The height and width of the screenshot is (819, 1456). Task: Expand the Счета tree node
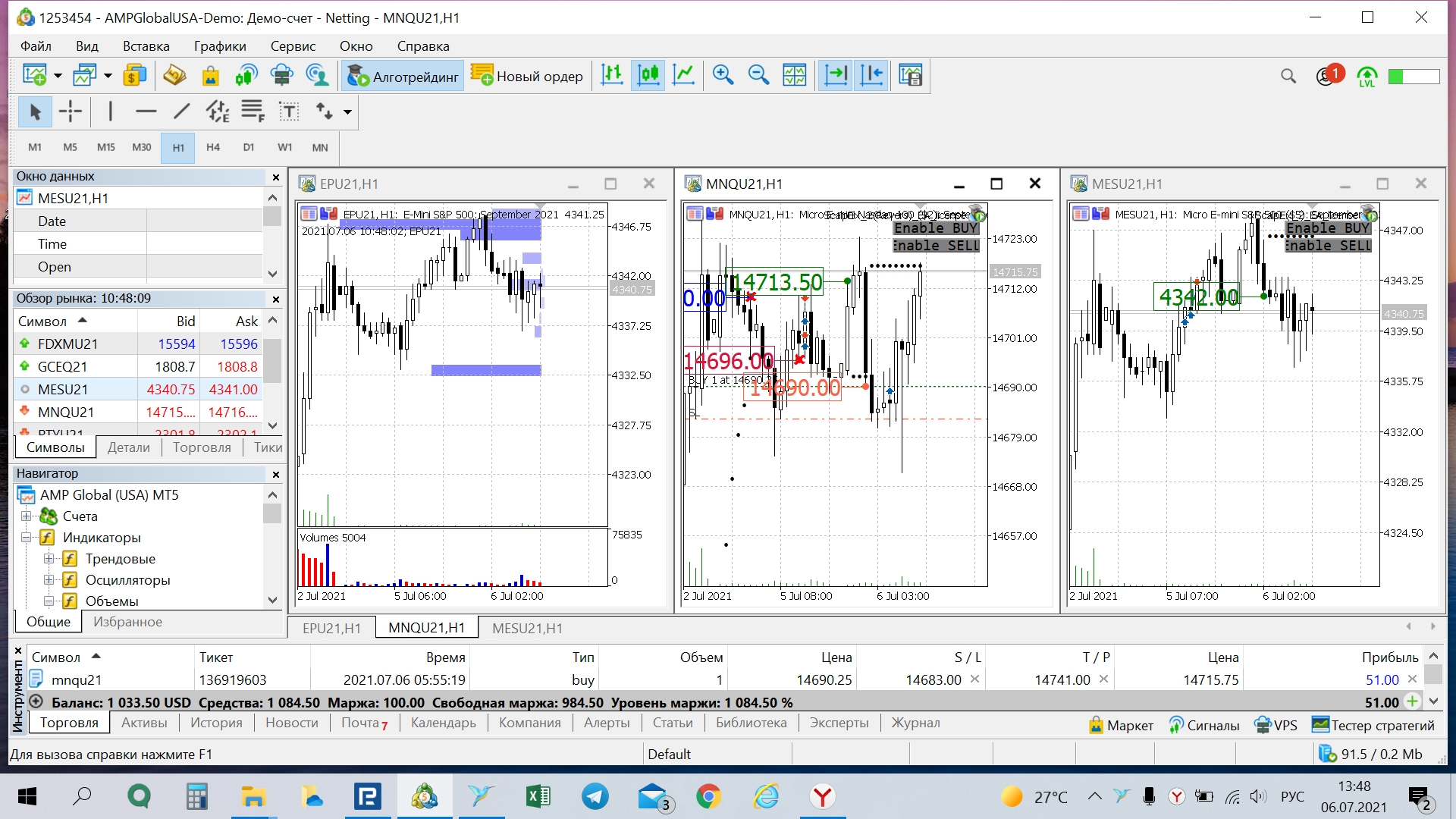pyautogui.click(x=27, y=516)
